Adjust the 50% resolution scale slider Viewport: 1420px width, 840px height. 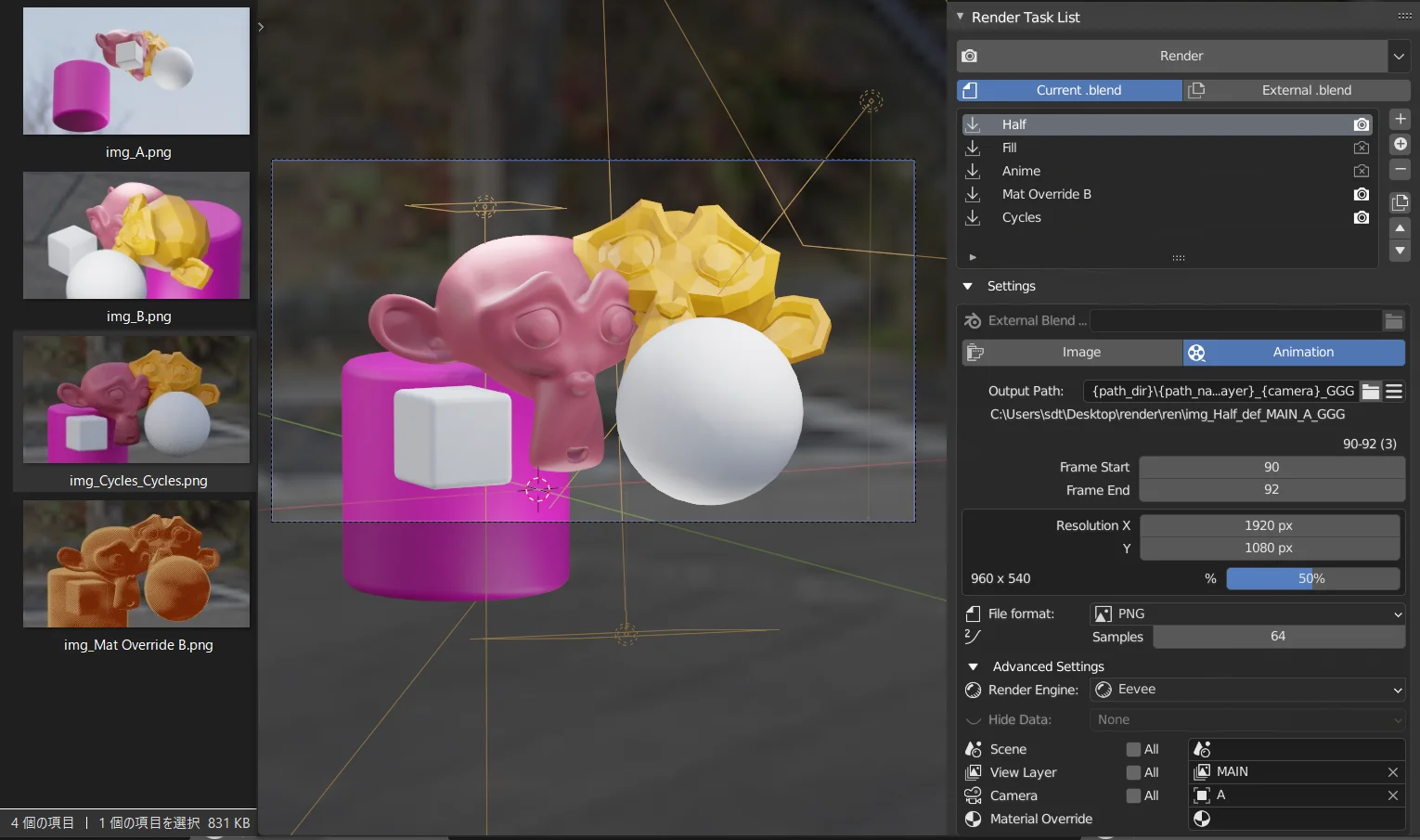1312,578
